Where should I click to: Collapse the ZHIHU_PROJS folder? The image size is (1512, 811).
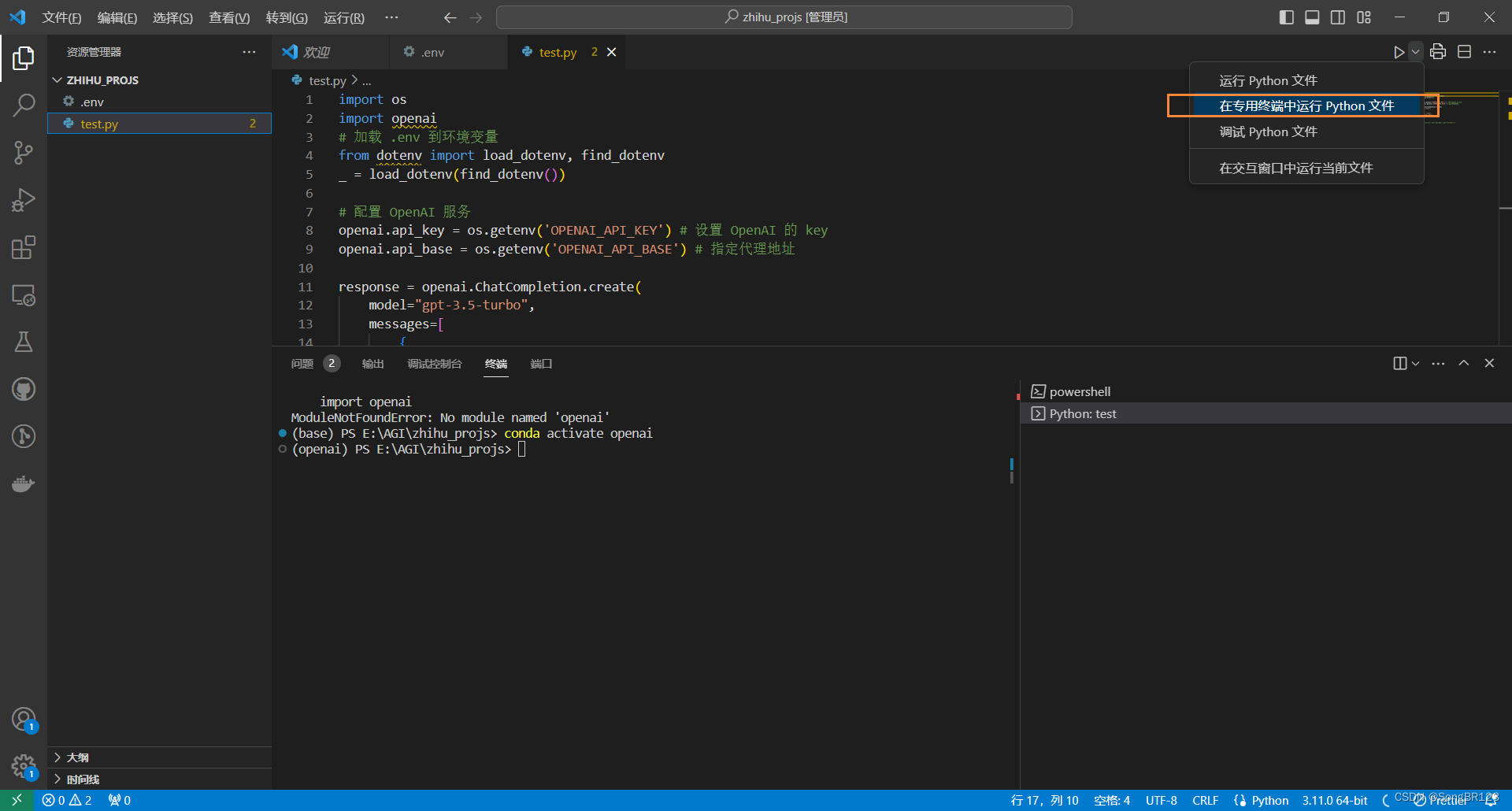(x=159, y=80)
